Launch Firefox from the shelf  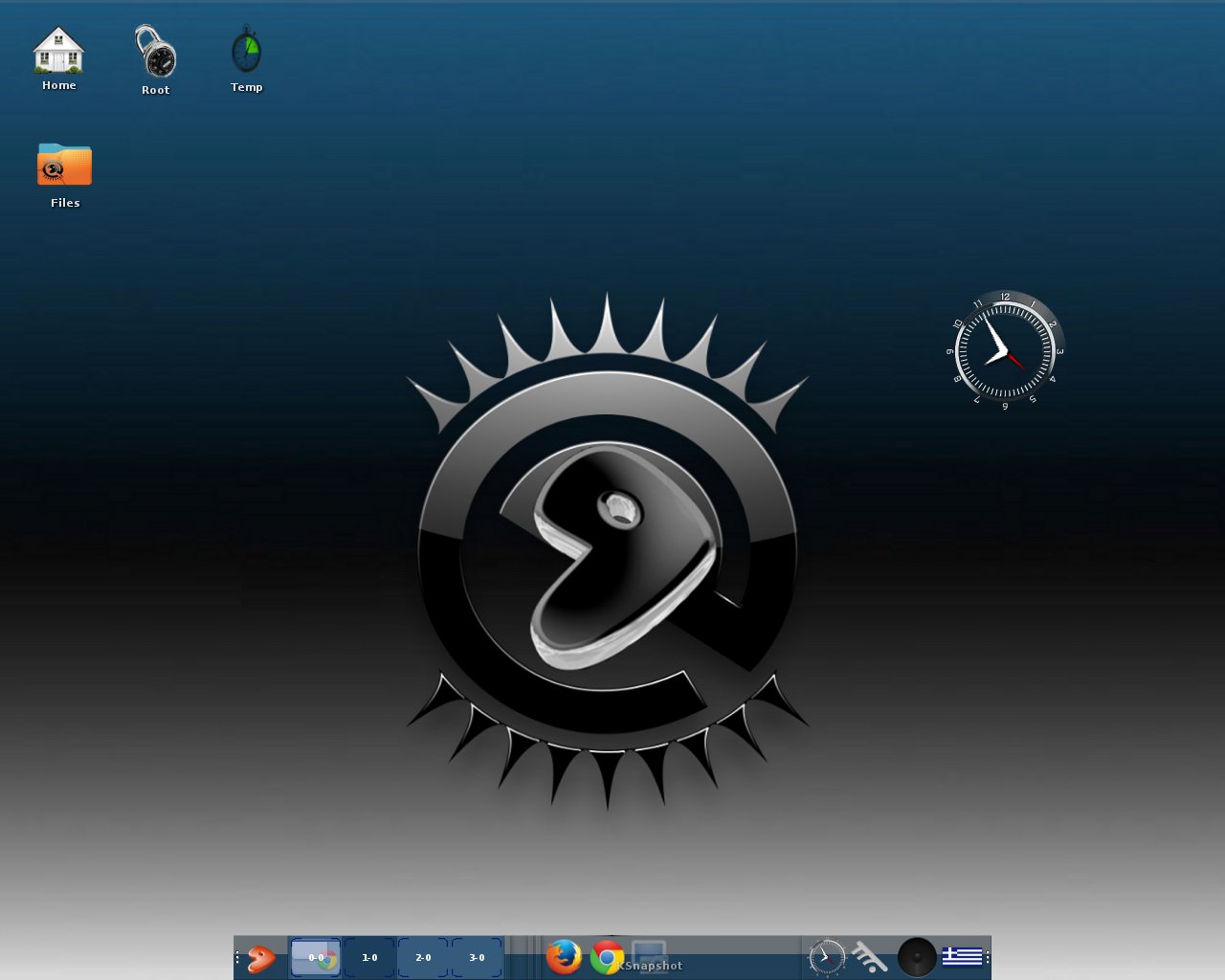564,956
